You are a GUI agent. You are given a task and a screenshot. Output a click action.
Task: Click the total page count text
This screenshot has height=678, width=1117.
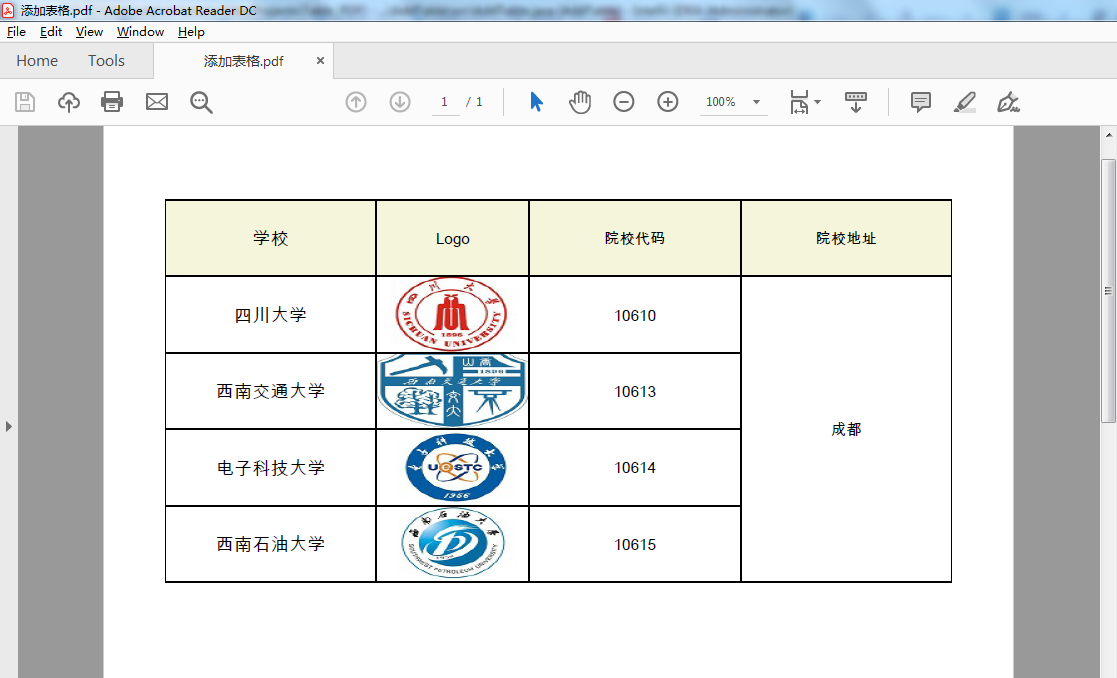[x=474, y=102]
